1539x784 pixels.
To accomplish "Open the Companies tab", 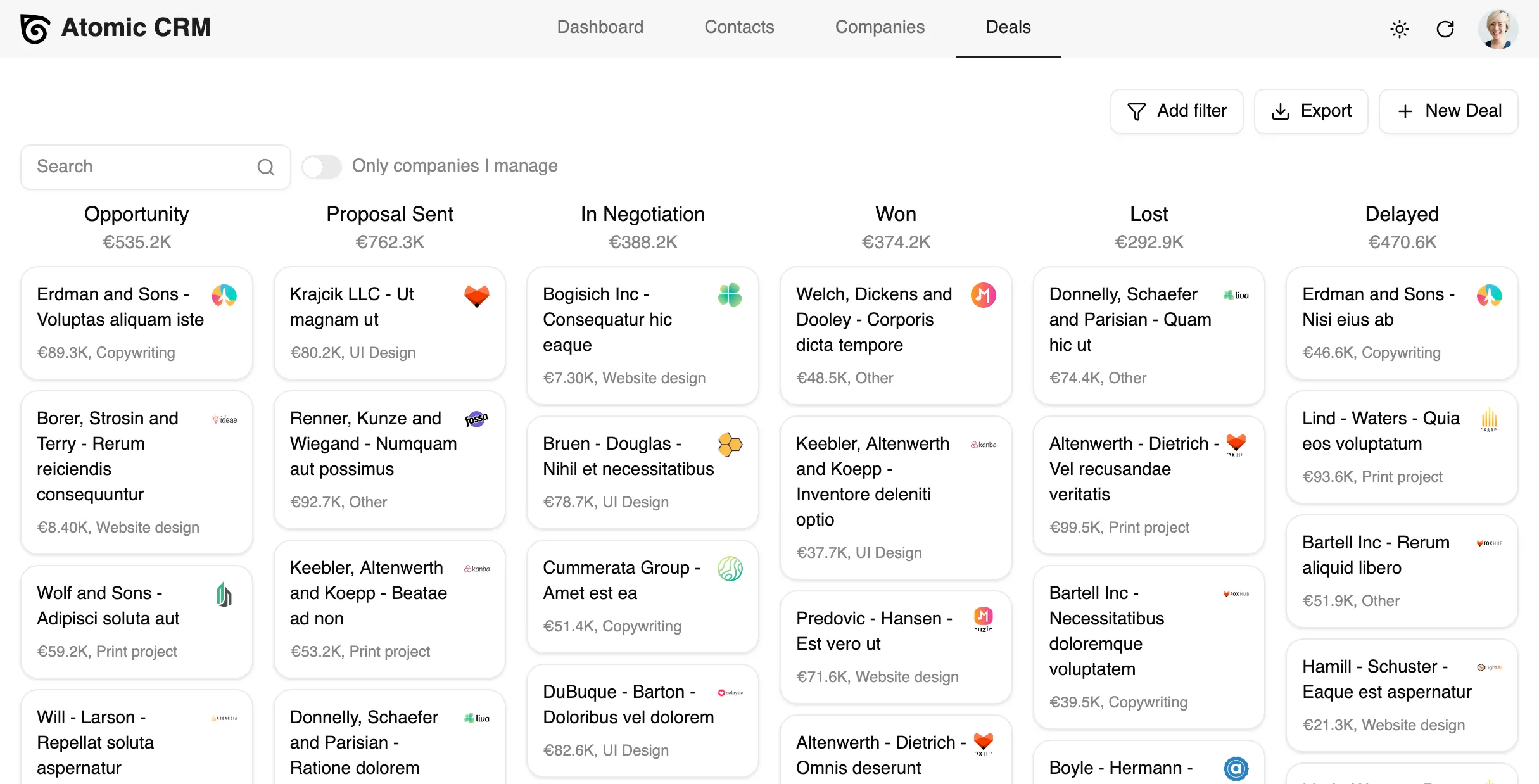I will tap(880, 27).
